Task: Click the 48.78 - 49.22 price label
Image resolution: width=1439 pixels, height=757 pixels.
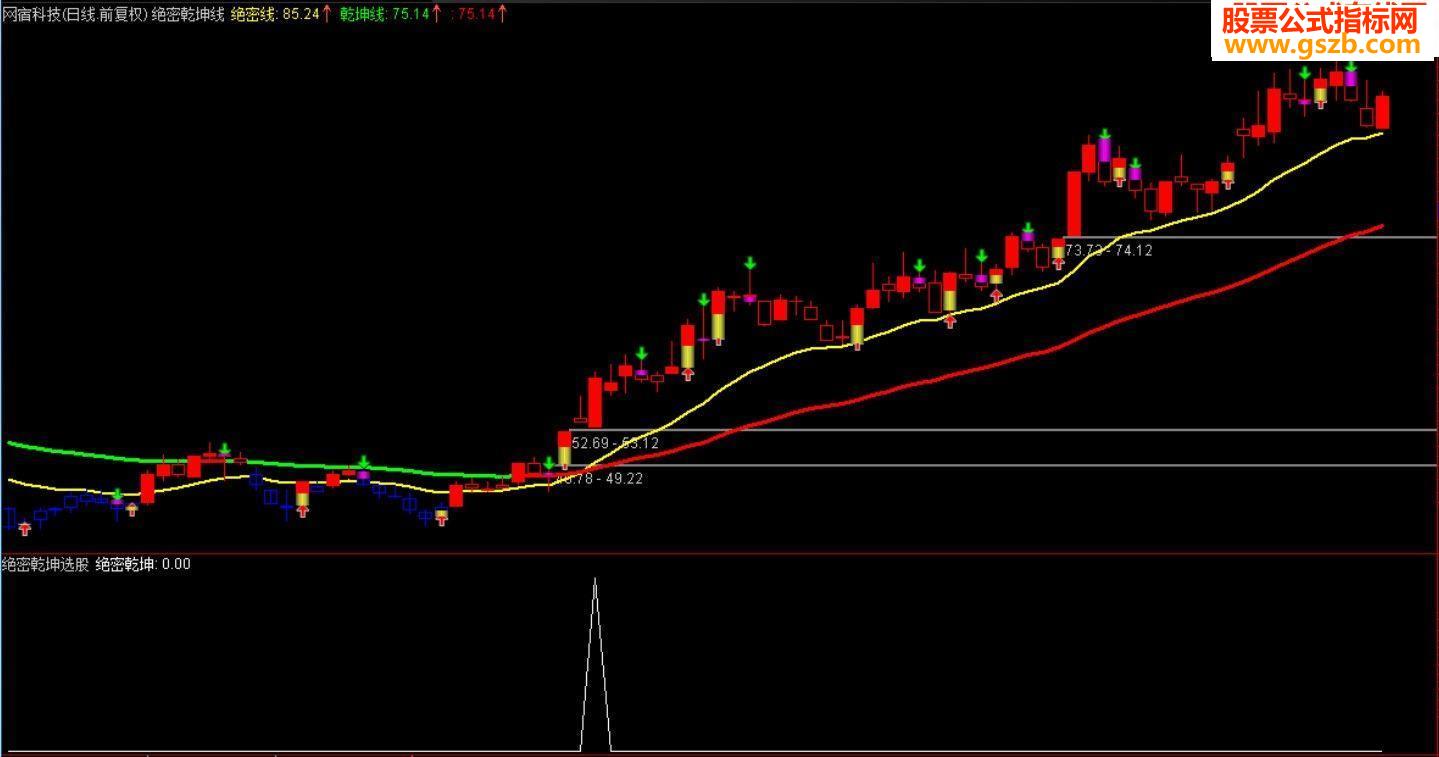Action: pyautogui.click(x=599, y=478)
